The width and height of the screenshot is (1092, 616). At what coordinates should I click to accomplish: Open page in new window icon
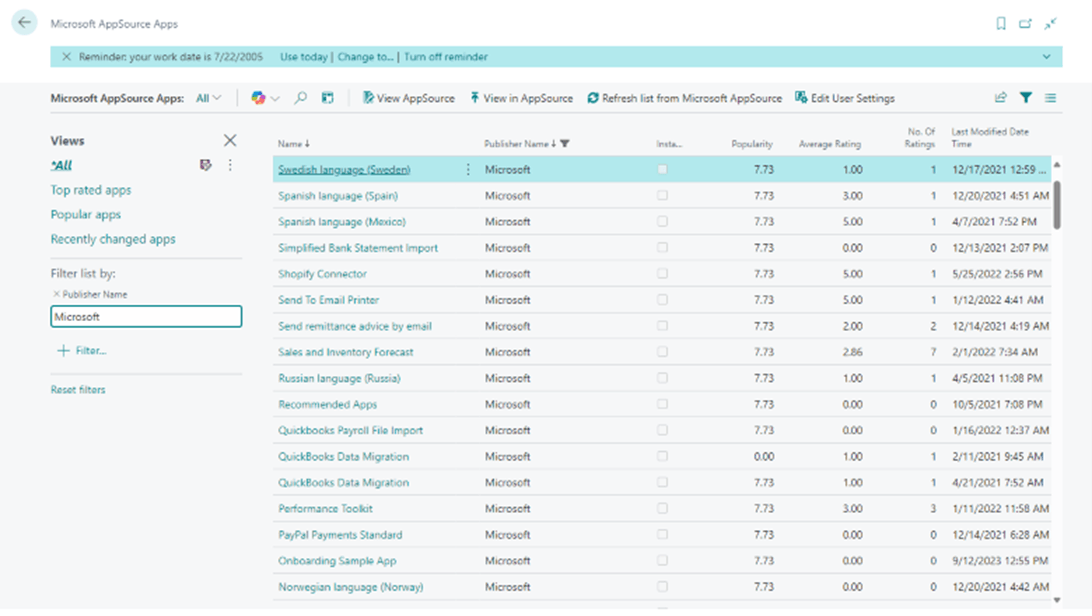[1025, 24]
